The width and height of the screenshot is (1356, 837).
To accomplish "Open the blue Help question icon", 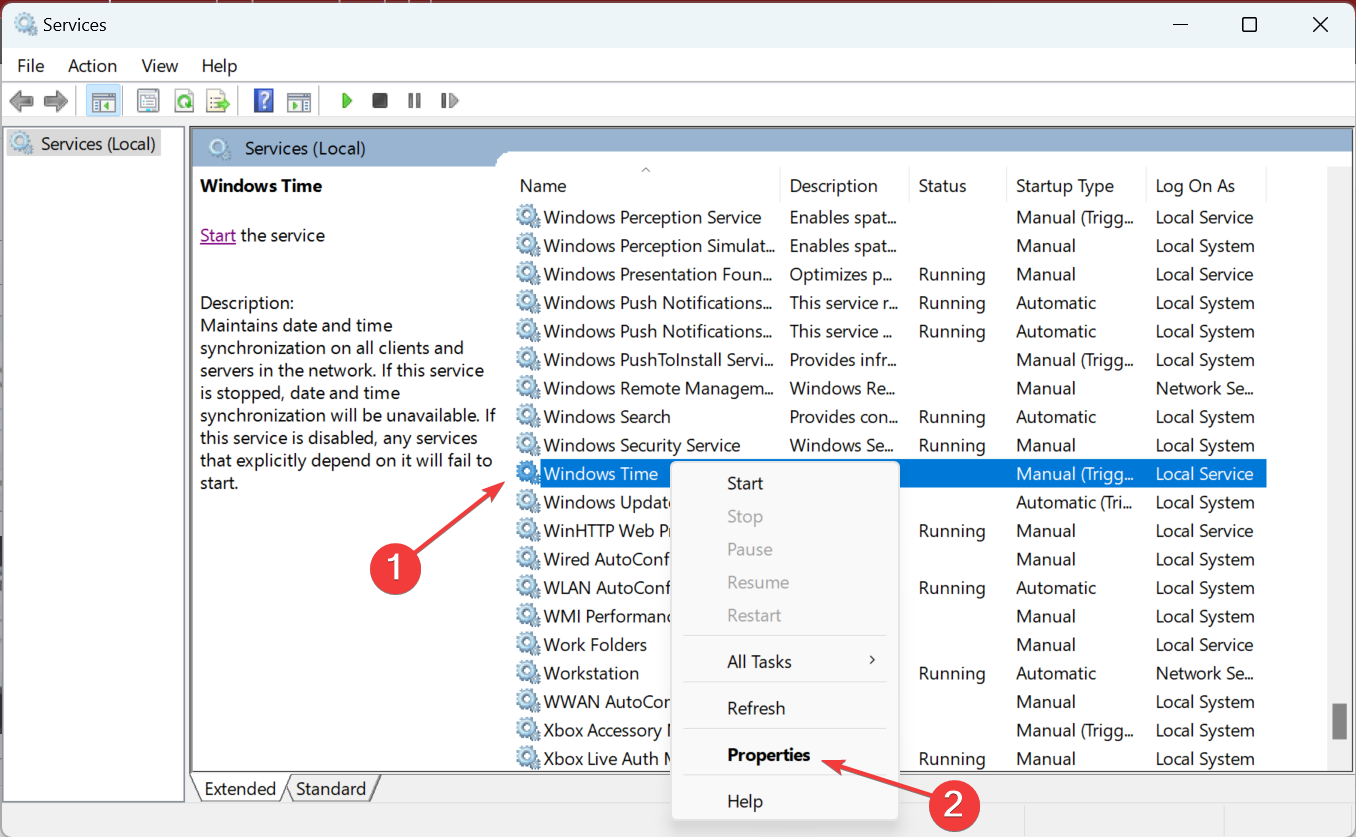I will (264, 101).
